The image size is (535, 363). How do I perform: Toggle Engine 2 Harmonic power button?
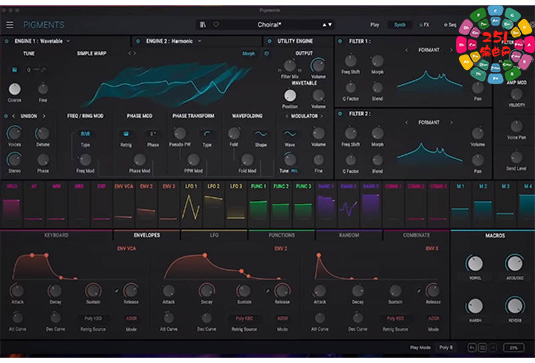[138, 41]
